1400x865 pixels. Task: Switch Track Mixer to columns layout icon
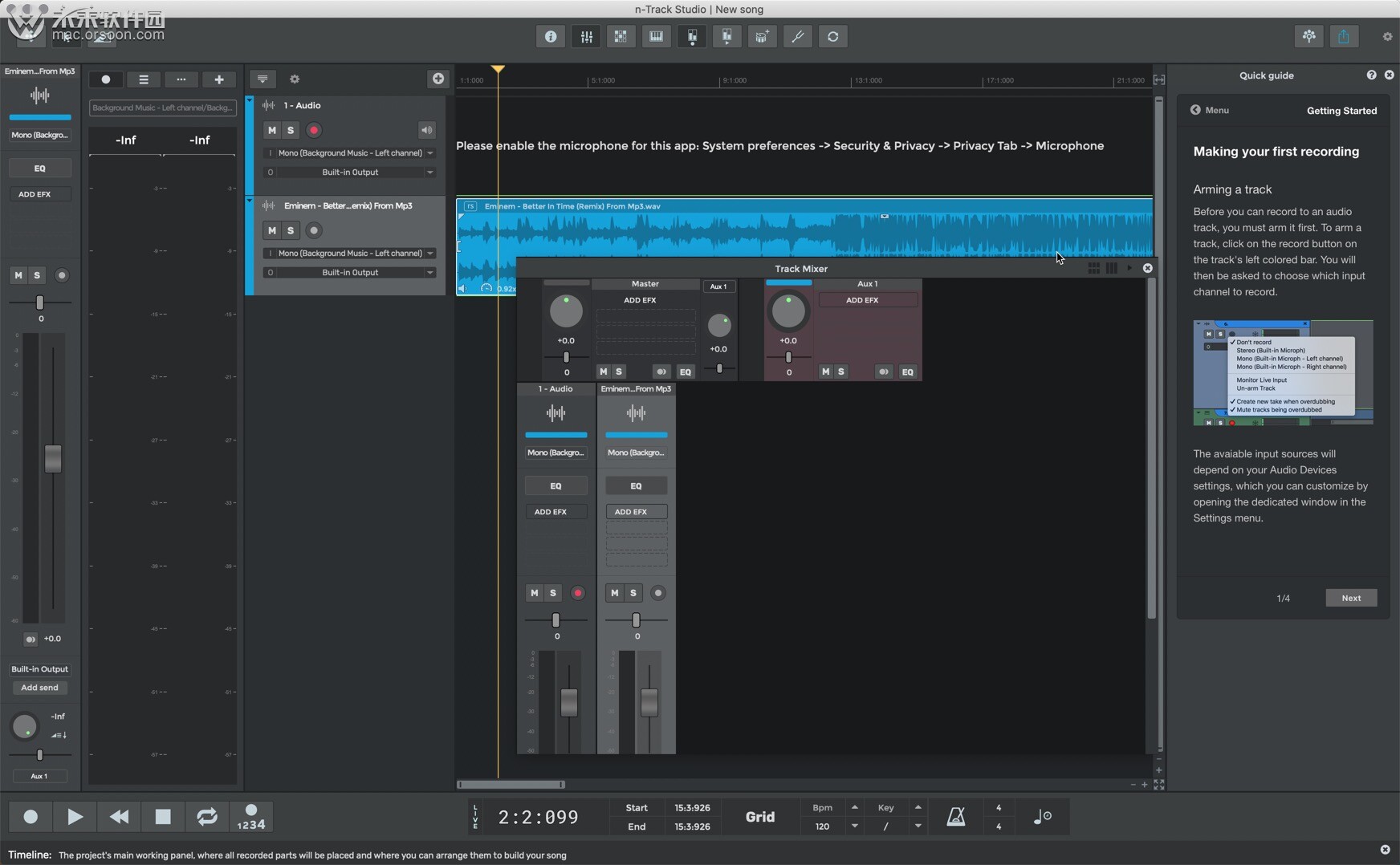(x=1111, y=268)
